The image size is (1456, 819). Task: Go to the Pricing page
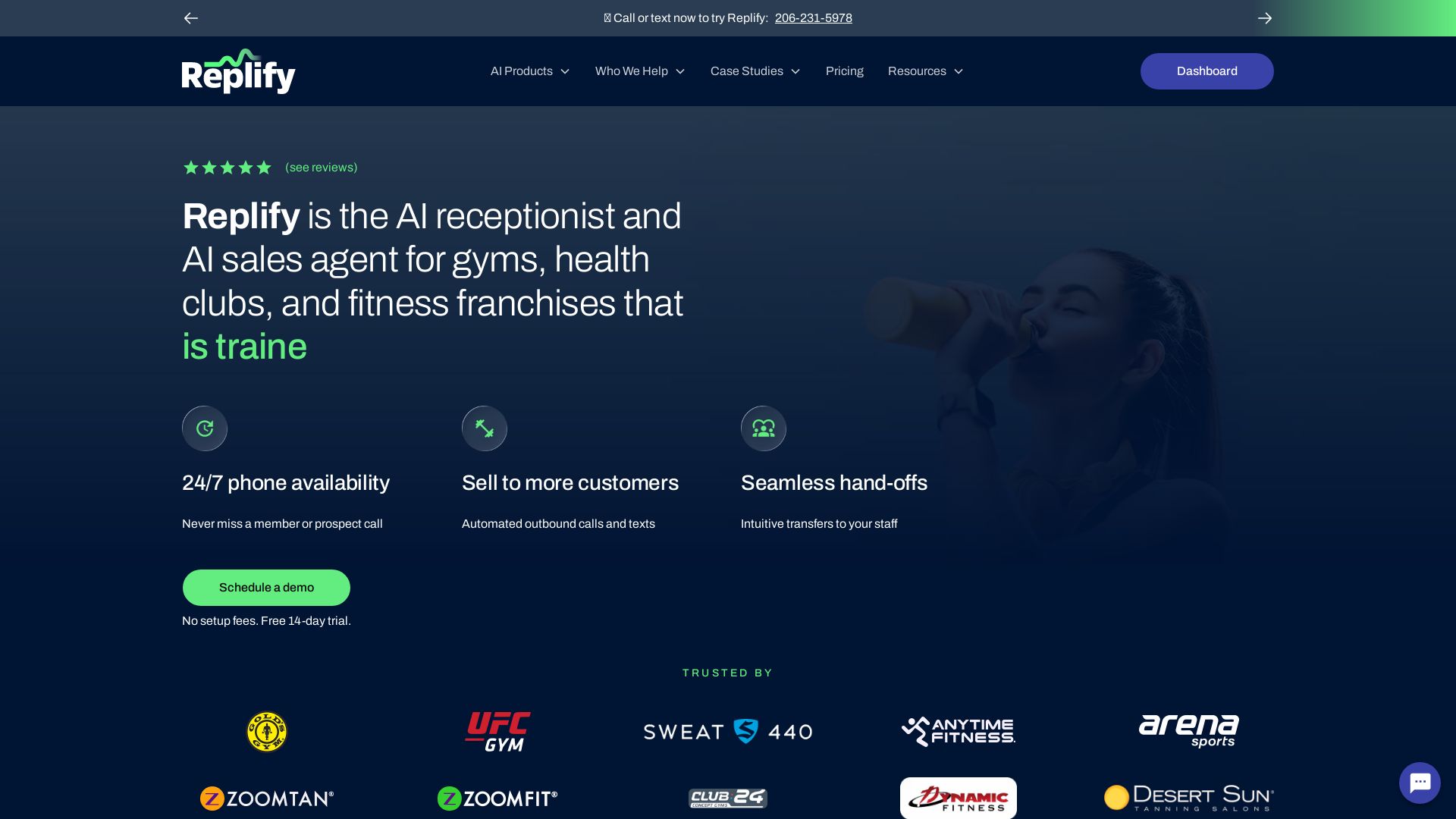coord(845,71)
